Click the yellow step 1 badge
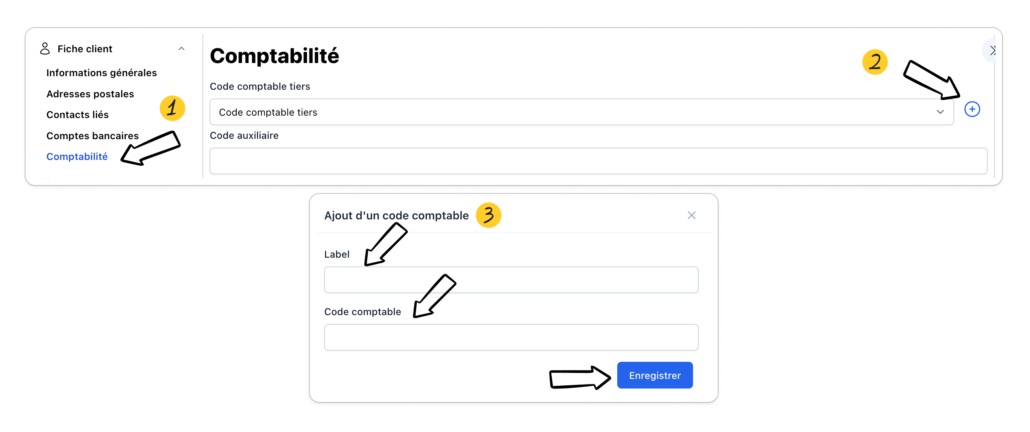This screenshot has height=432, width=1030. (174, 108)
